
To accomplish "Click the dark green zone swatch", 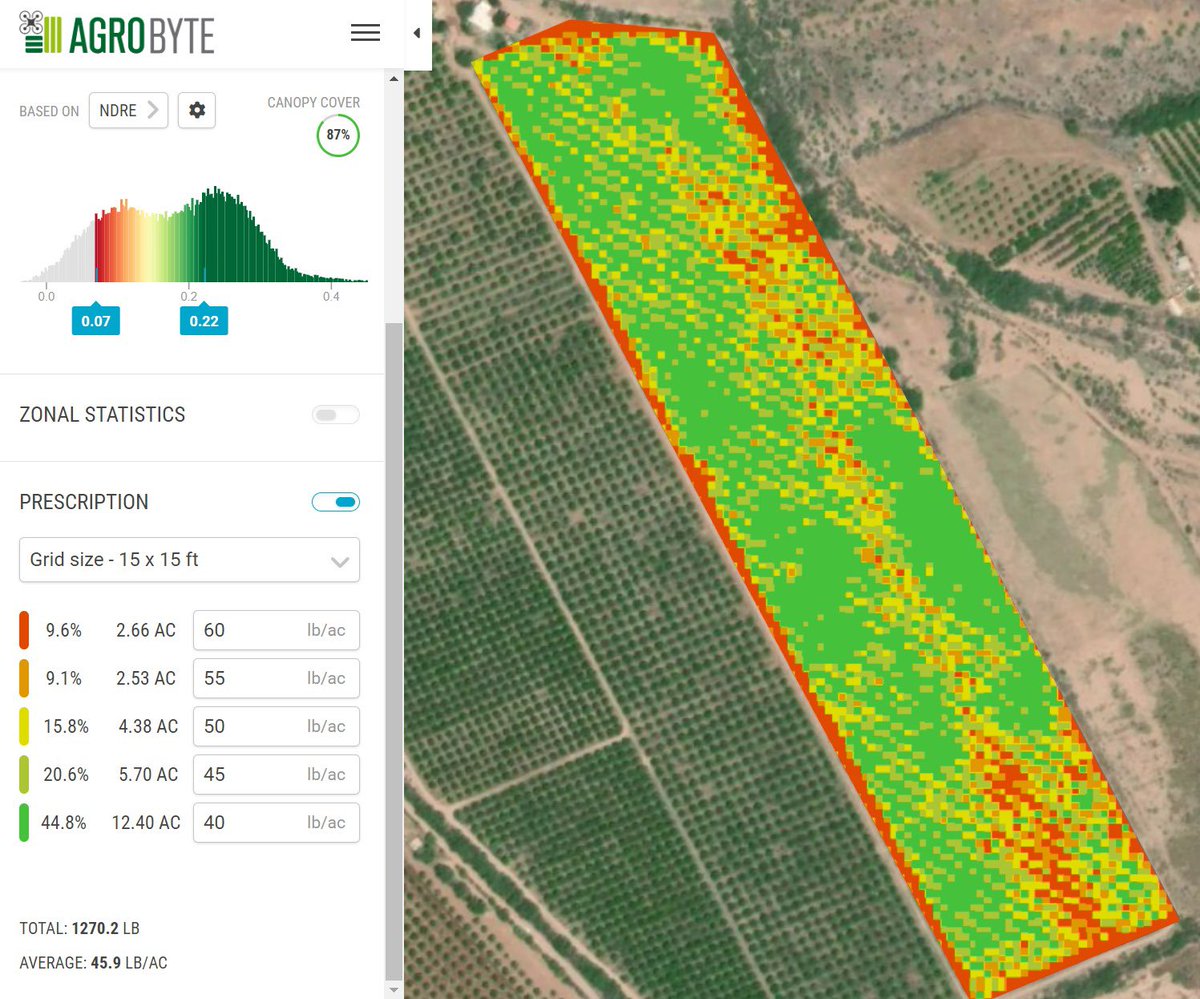I will click(24, 822).
